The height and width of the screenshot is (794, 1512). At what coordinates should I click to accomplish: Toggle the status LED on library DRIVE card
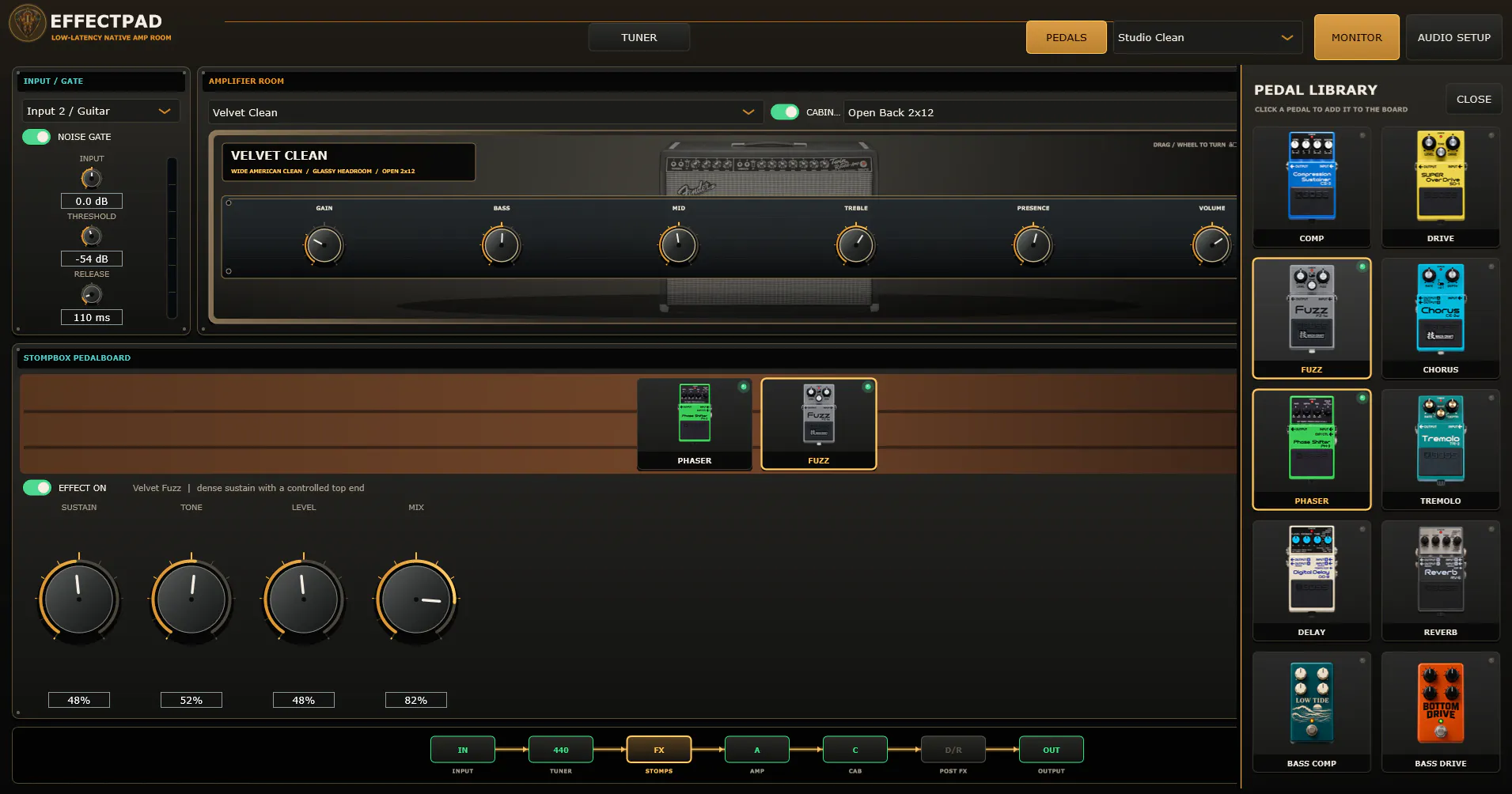pyautogui.click(x=1491, y=135)
